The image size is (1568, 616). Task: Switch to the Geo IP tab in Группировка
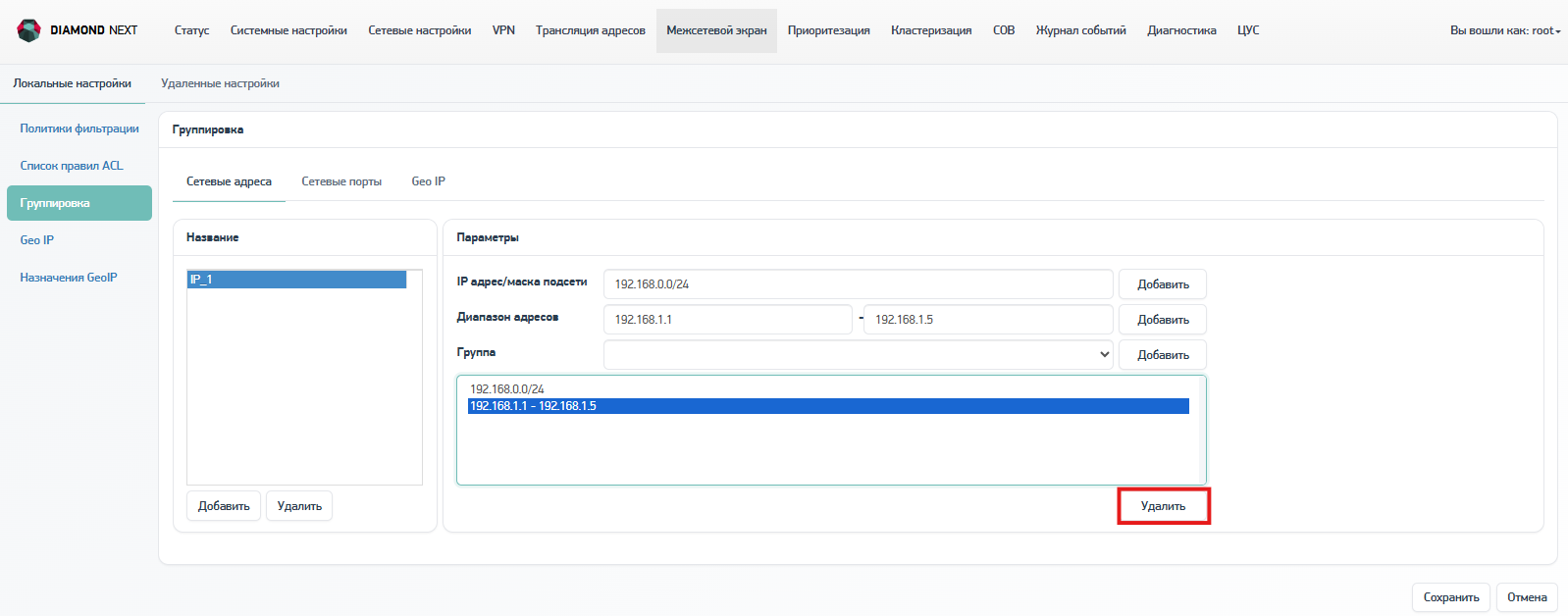click(429, 181)
